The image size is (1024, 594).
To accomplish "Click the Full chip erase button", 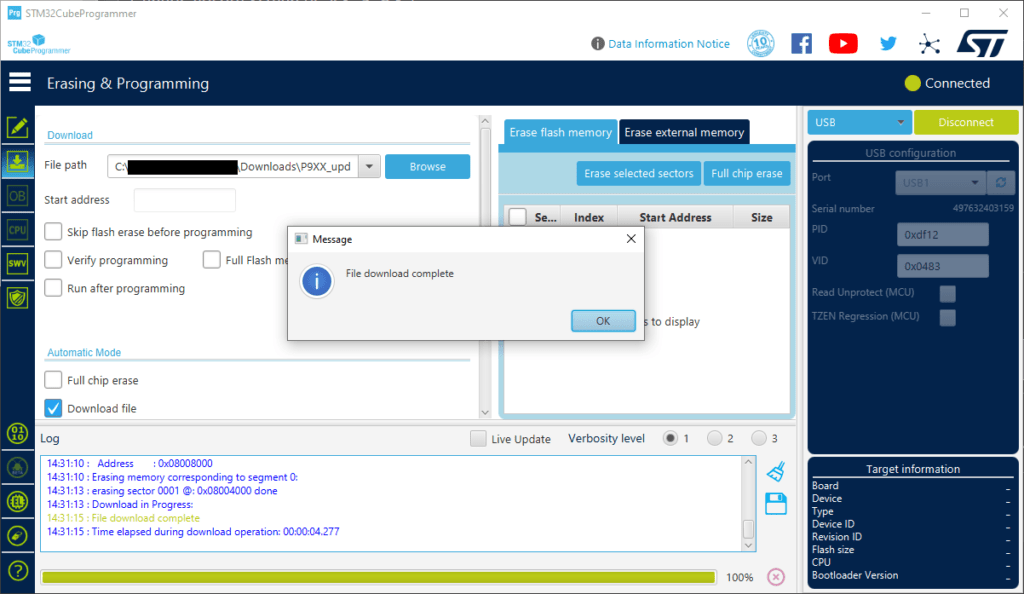I will point(746,173).
